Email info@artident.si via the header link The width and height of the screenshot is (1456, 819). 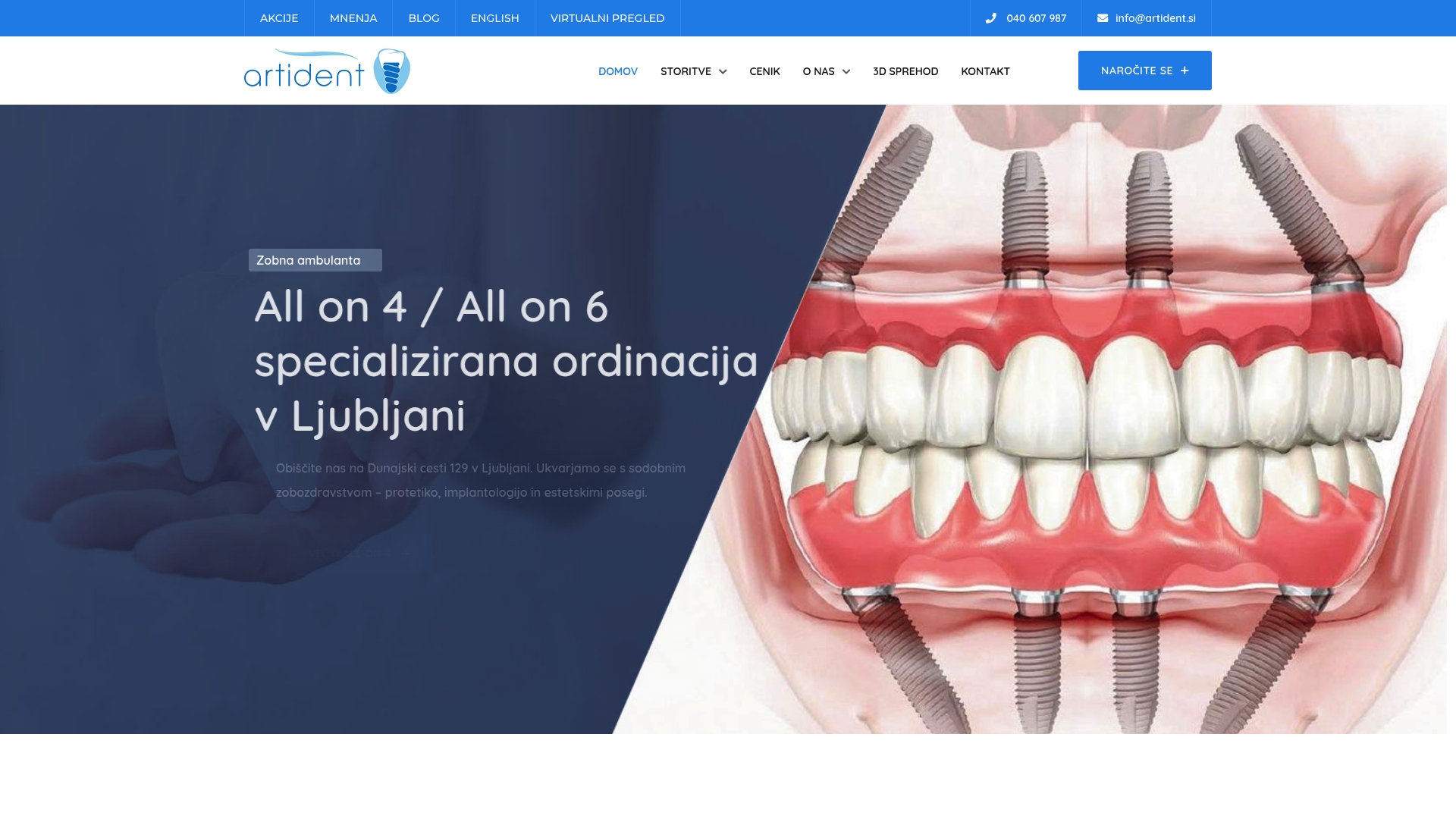tap(1155, 18)
